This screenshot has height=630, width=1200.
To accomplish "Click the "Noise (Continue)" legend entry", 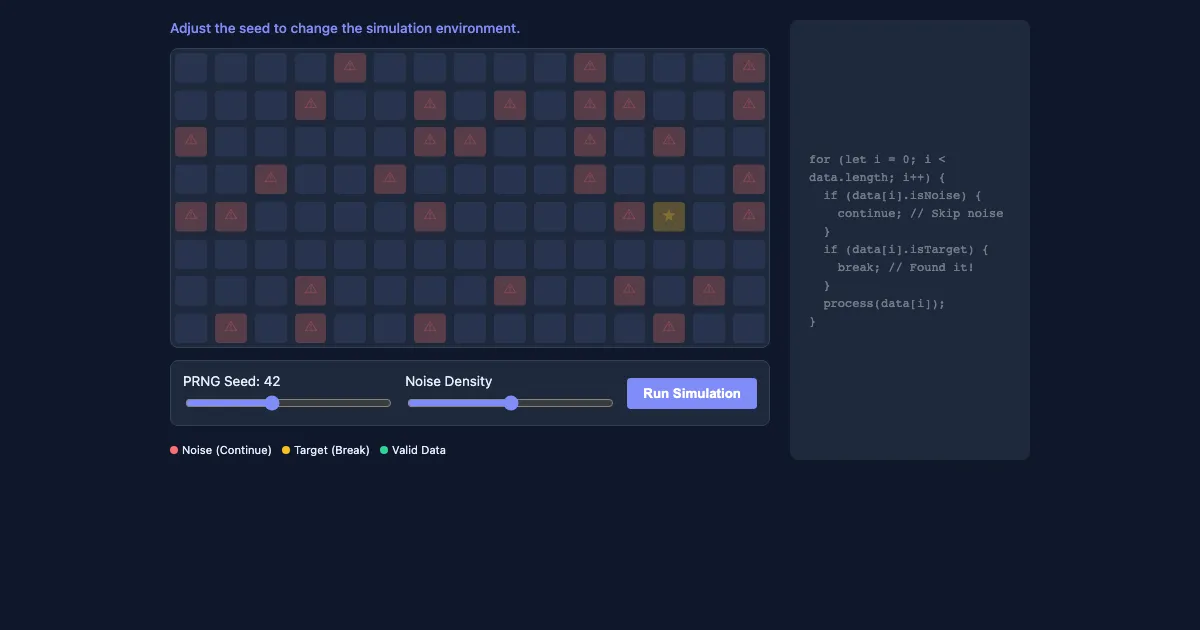I will pos(221,450).
